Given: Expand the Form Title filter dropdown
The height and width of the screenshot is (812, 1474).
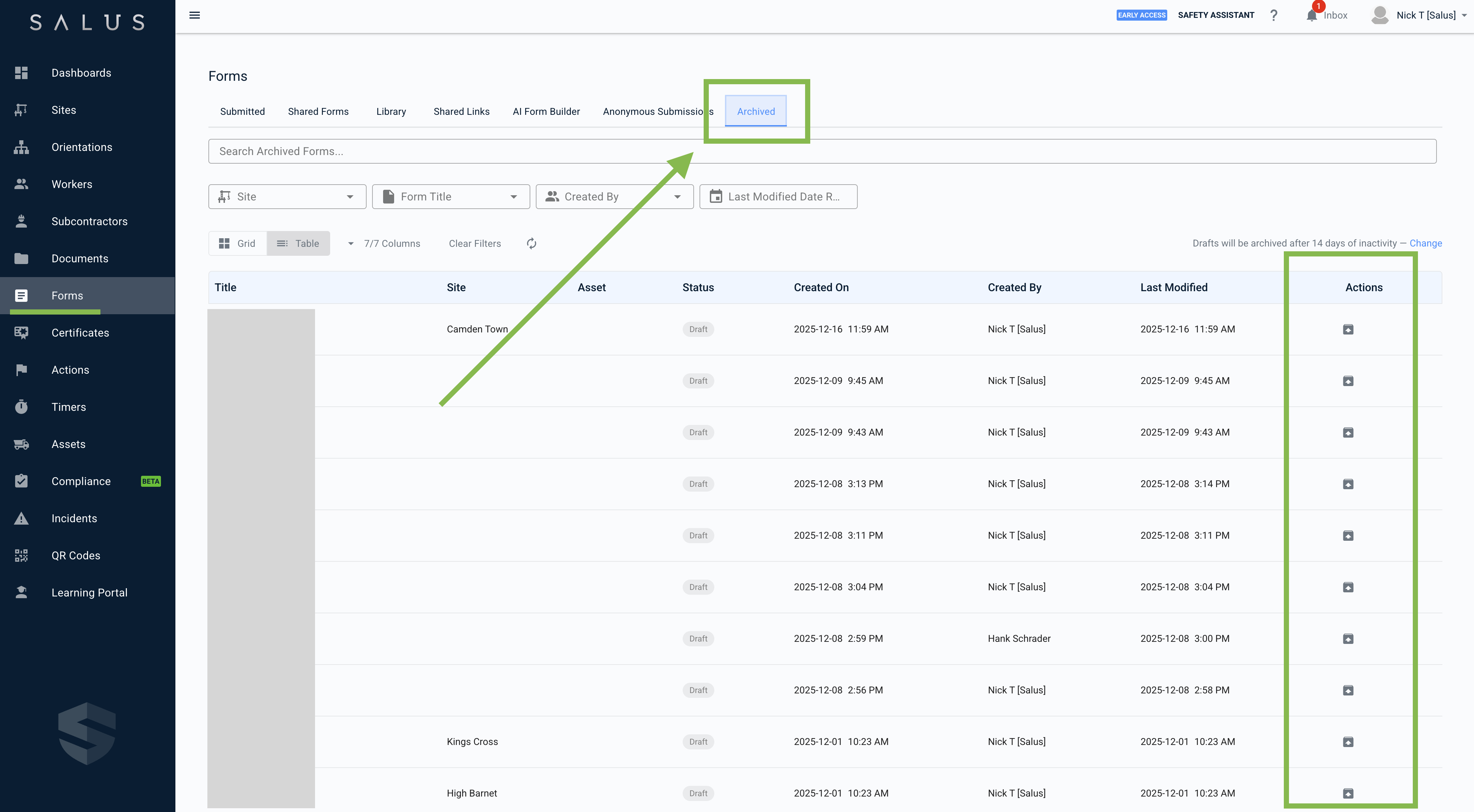Looking at the screenshot, I should point(450,197).
